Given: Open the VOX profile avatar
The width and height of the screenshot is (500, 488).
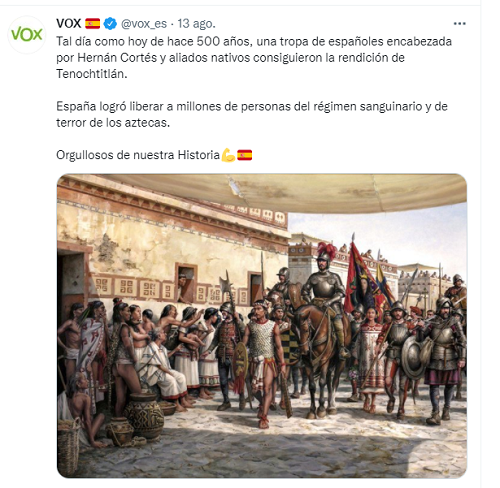Looking at the screenshot, I should coord(26,34).
